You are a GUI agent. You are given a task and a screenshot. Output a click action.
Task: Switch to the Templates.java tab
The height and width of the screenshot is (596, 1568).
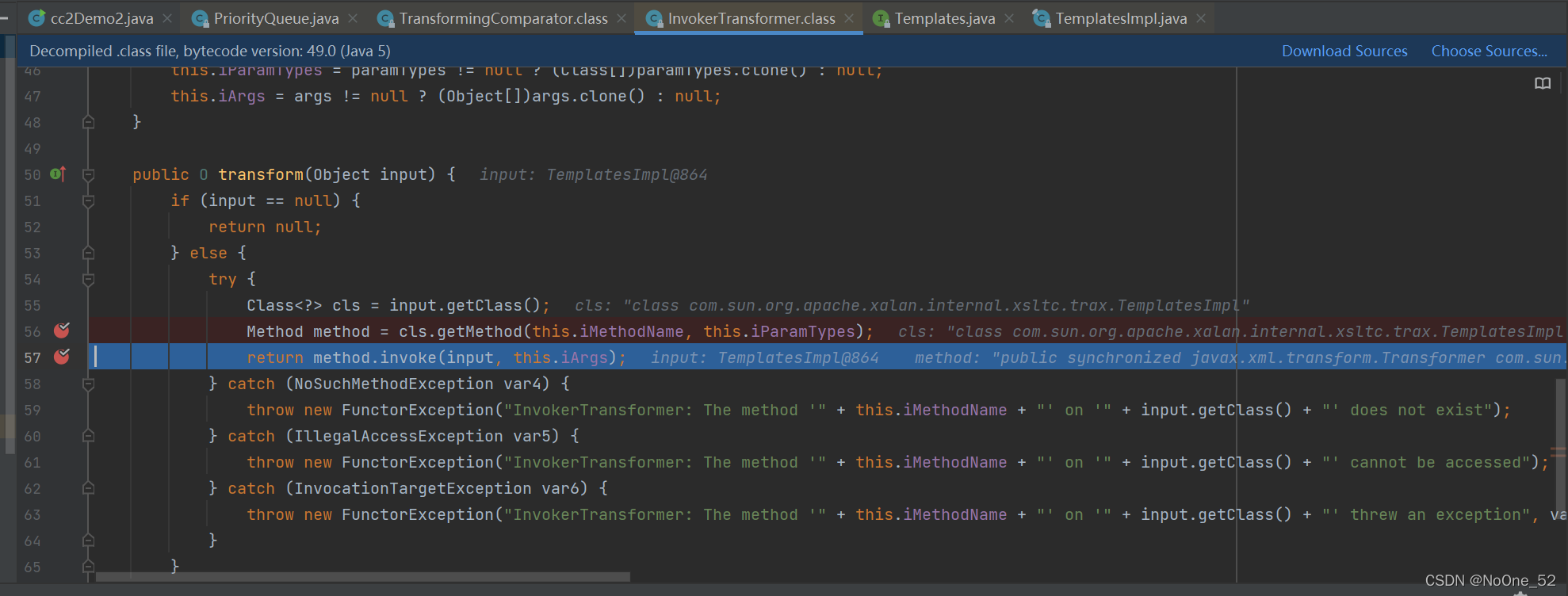click(x=945, y=18)
